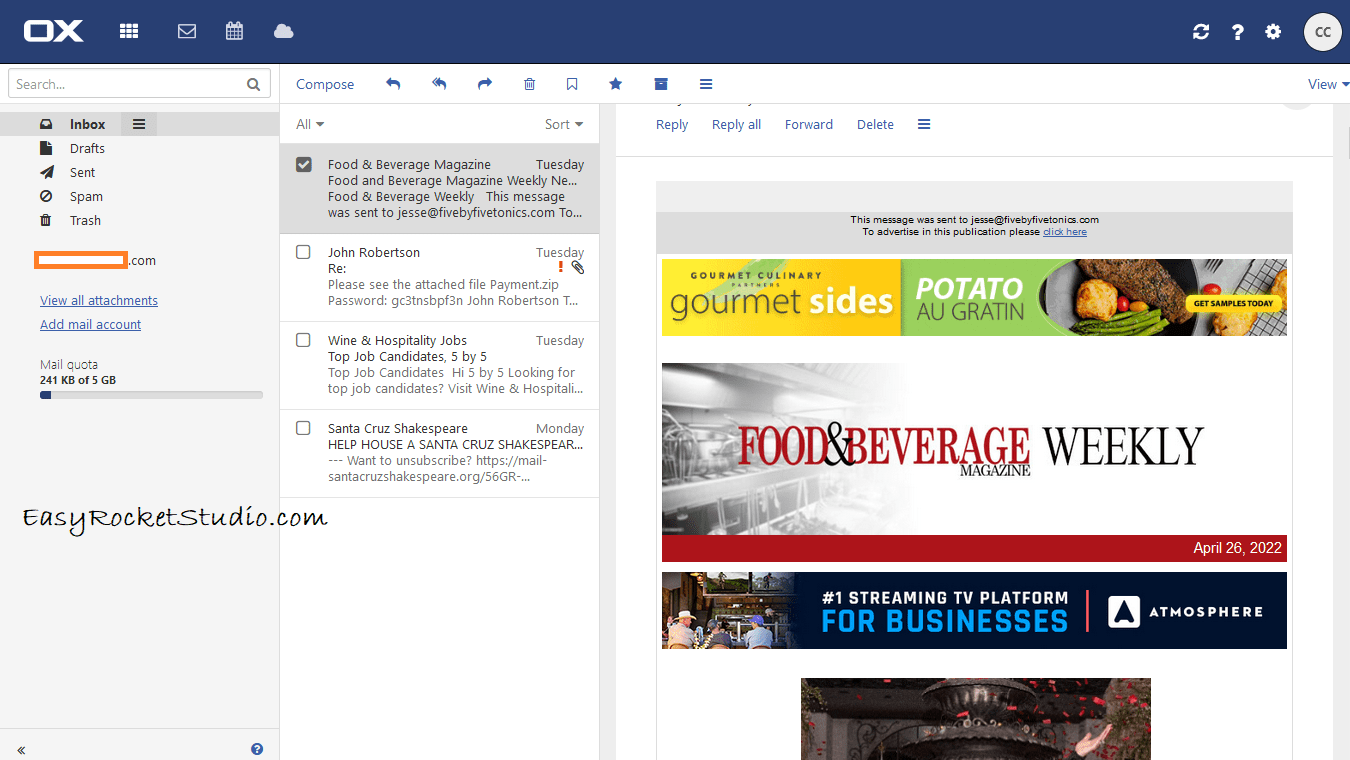Open the settings gear
This screenshot has height=760, width=1350.
pyautogui.click(x=1273, y=32)
